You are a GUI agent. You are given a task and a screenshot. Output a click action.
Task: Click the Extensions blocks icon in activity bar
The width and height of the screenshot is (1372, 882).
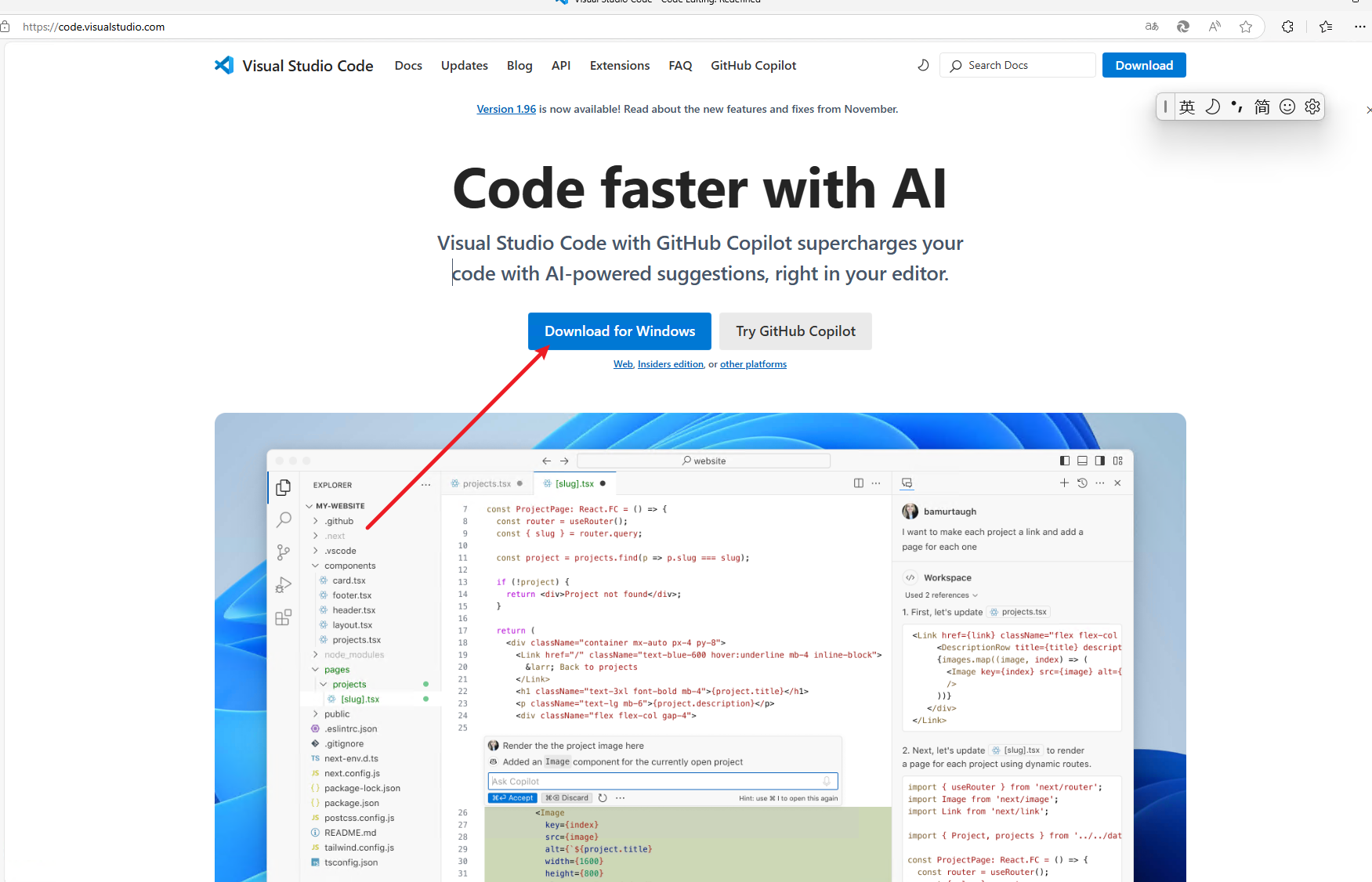point(284,617)
